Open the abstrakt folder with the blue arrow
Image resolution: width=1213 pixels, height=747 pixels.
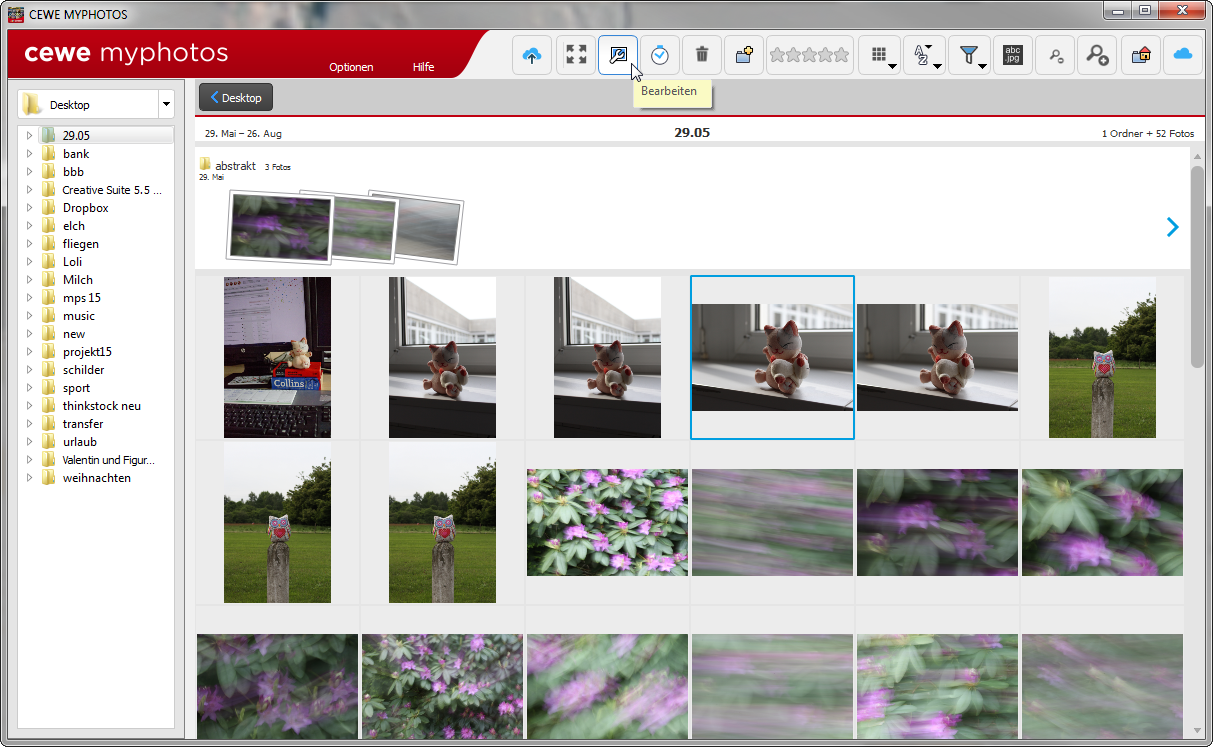1172,228
